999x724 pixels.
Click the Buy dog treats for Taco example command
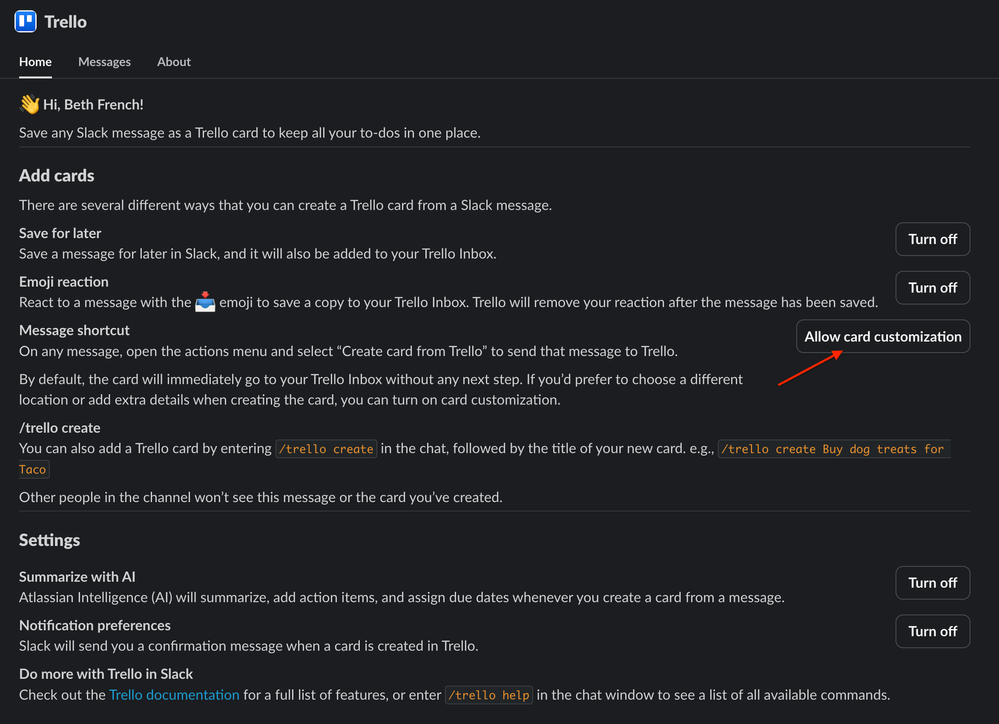pyautogui.click(x=831, y=448)
